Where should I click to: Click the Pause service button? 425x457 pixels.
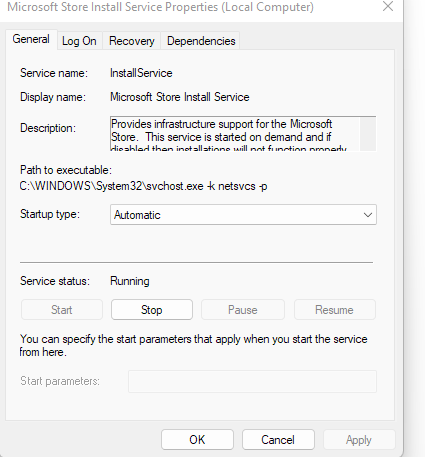(x=243, y=310)
